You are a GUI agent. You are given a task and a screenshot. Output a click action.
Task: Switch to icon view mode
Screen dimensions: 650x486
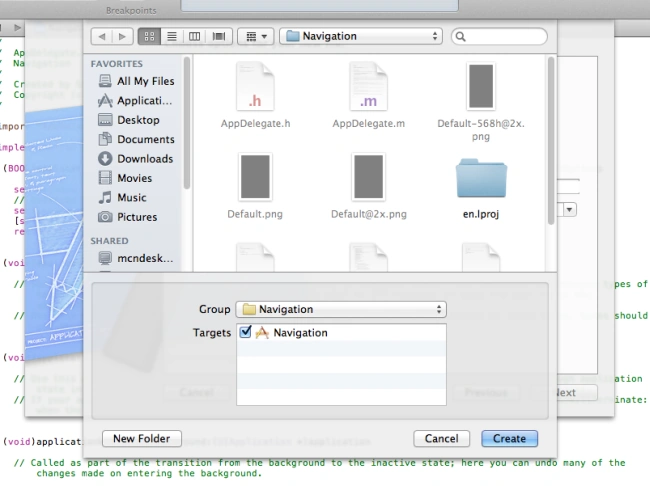coord(150,36)
